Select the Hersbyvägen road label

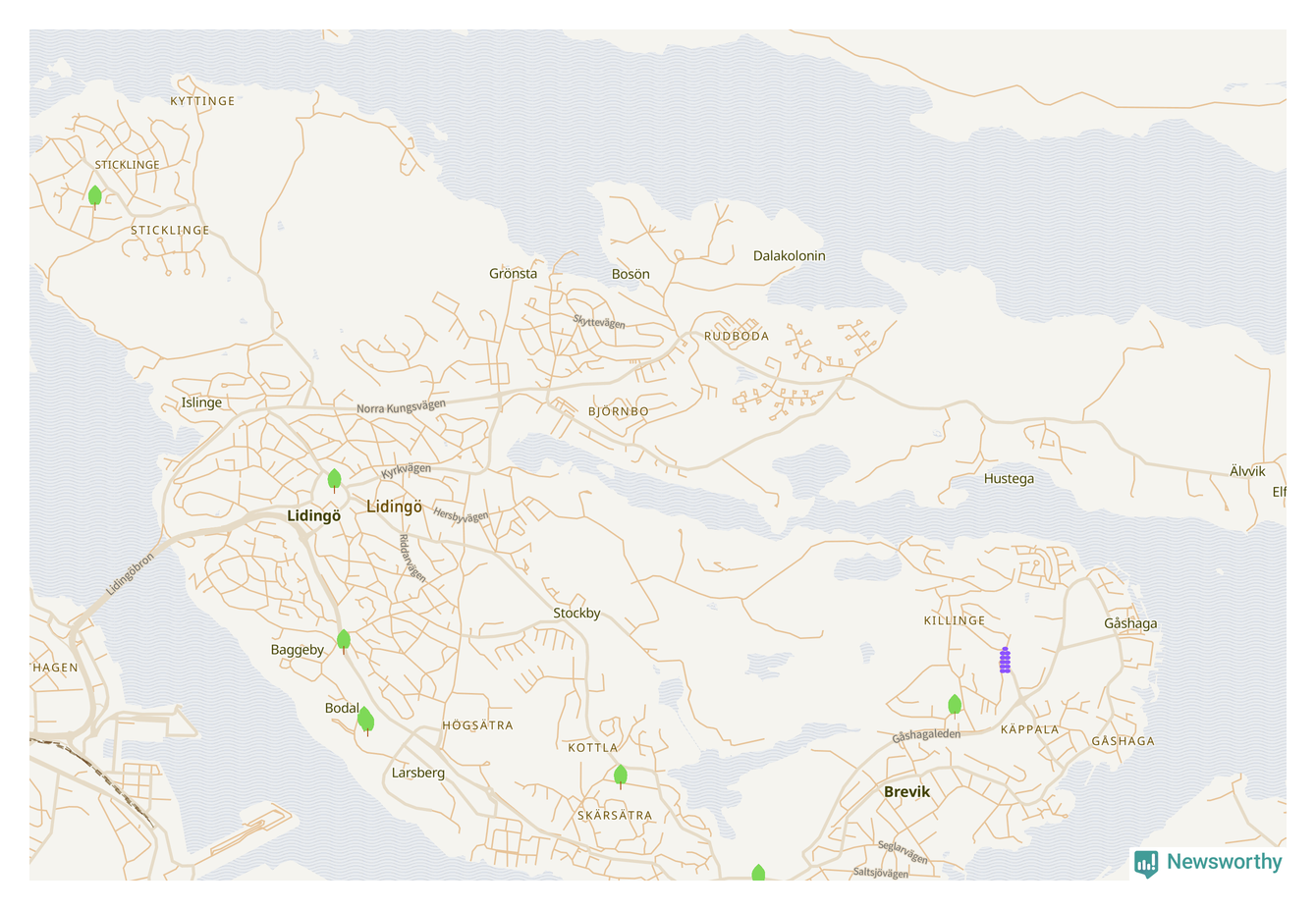click(461, 515)
